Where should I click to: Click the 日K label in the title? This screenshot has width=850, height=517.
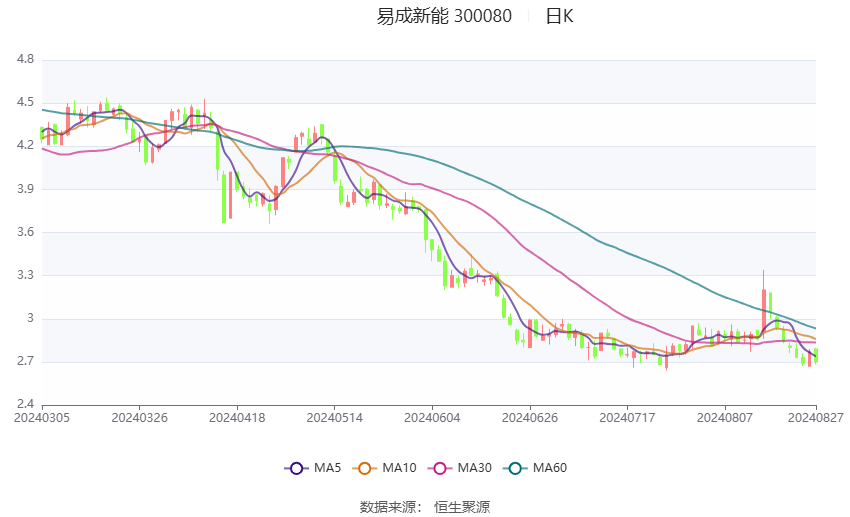coord(559,16)
